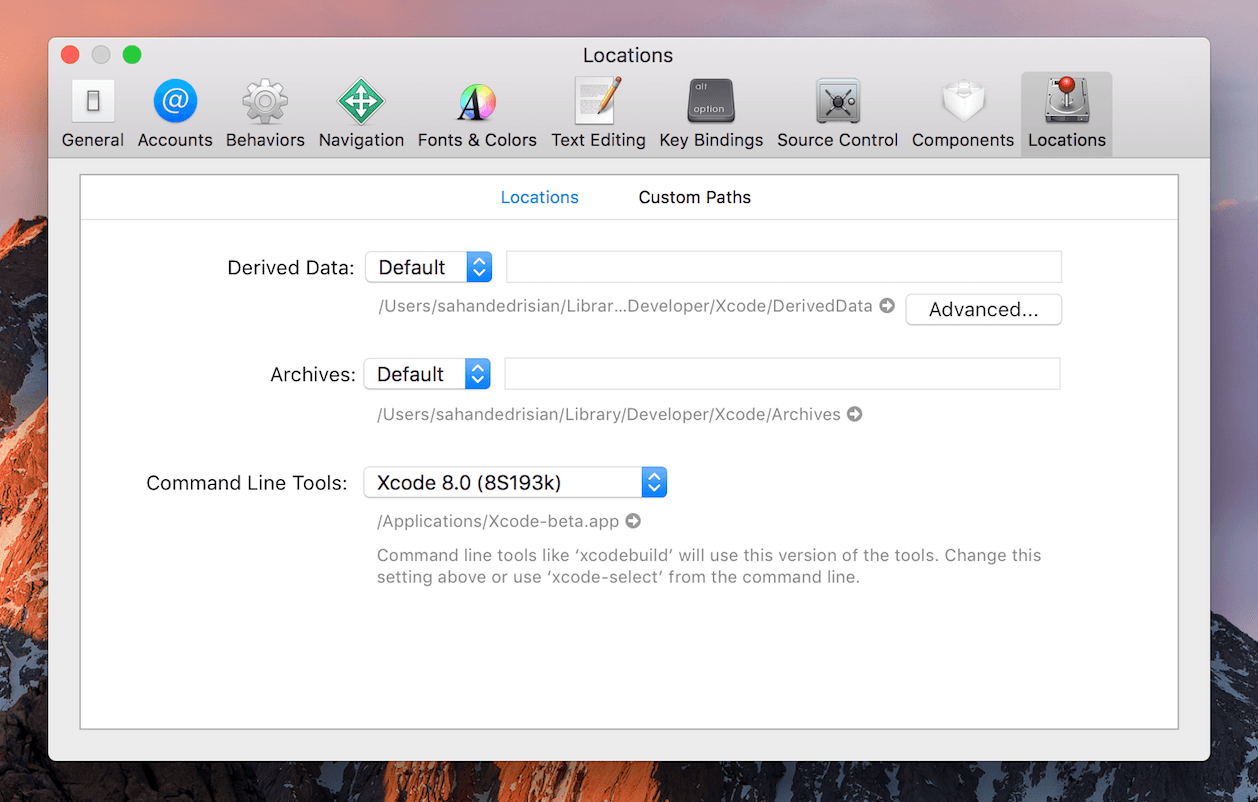This screenshot has width=1258, height=802.
Task: Open the Source Control preferences pane
Action: 837,110
